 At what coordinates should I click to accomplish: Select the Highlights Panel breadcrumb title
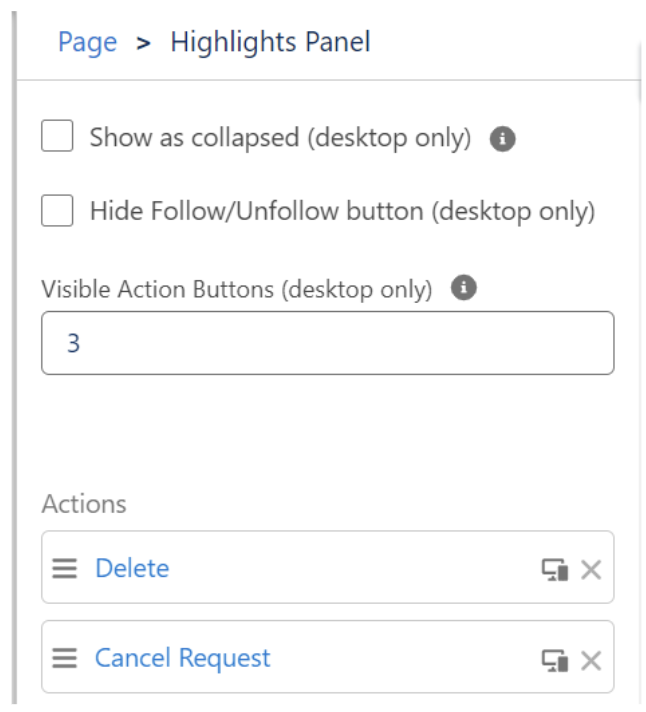(271, 42)
